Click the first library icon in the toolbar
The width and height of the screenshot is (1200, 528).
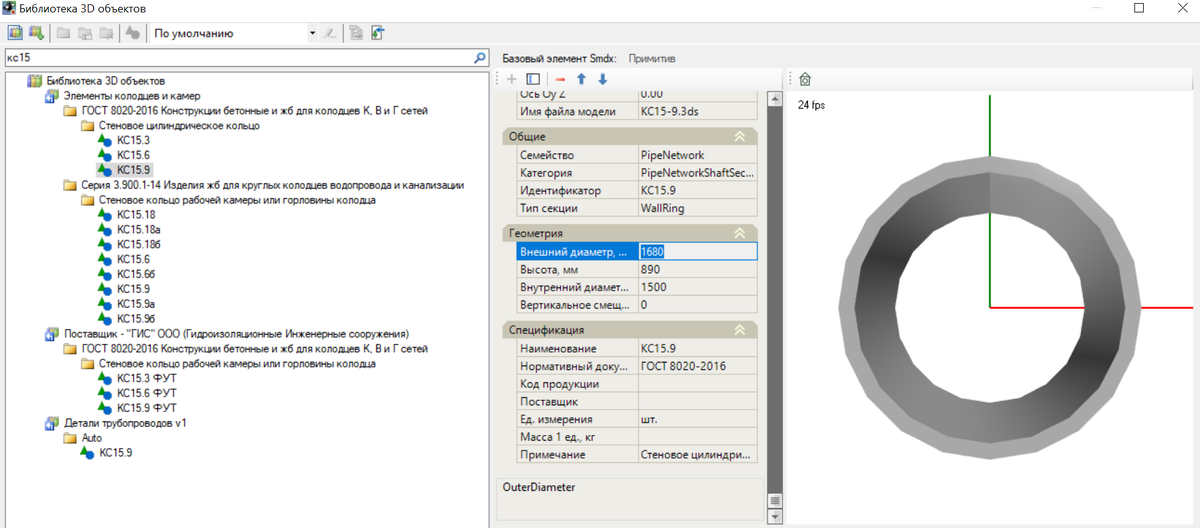click(x=15, y=33)
